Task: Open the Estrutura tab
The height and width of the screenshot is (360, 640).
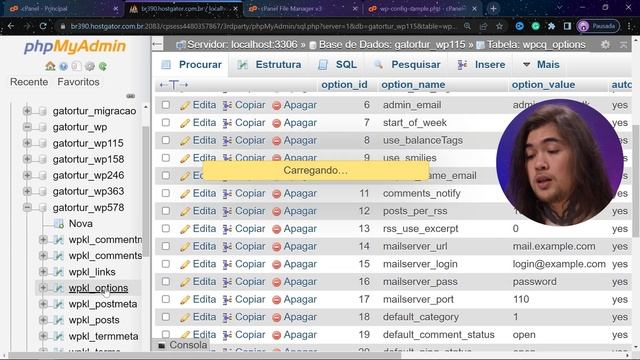Action: [x=270, y=64]
